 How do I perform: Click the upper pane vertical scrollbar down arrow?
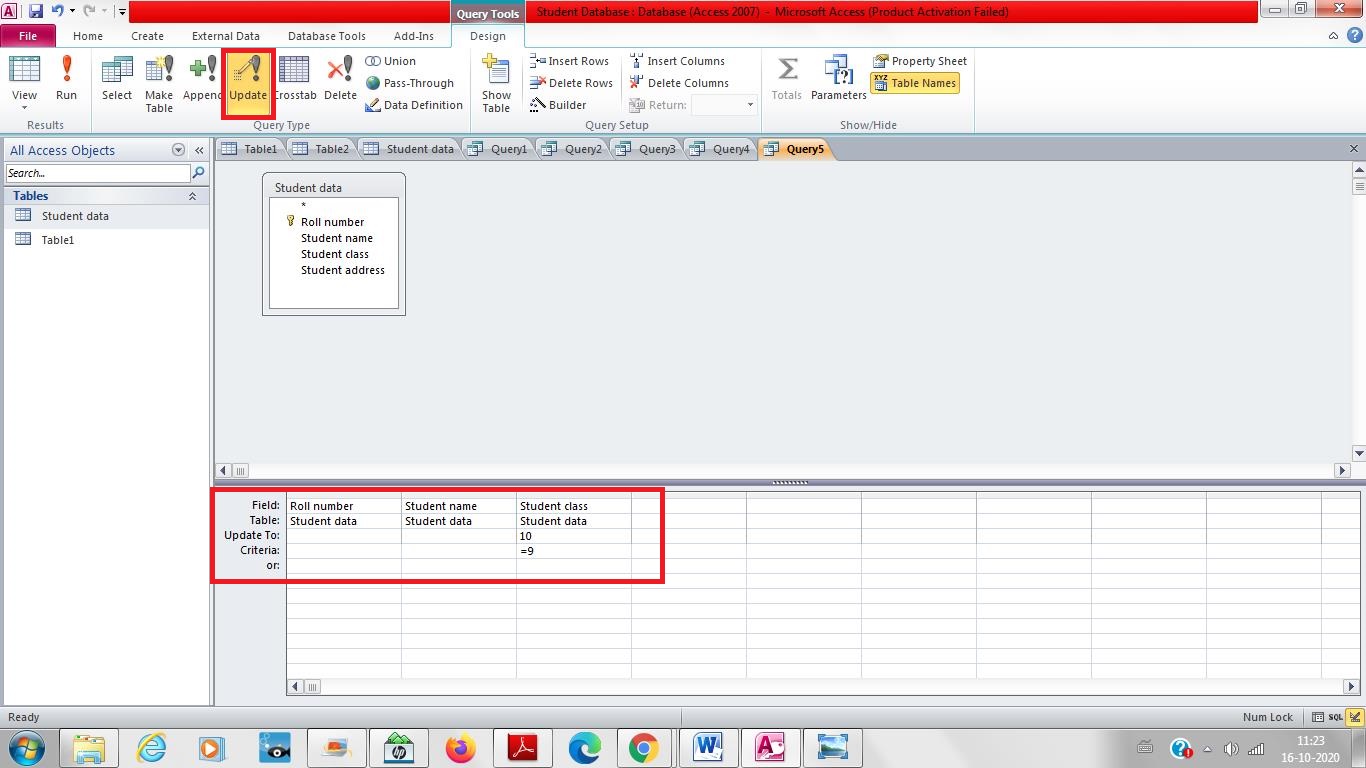[x=1358, y=453]
